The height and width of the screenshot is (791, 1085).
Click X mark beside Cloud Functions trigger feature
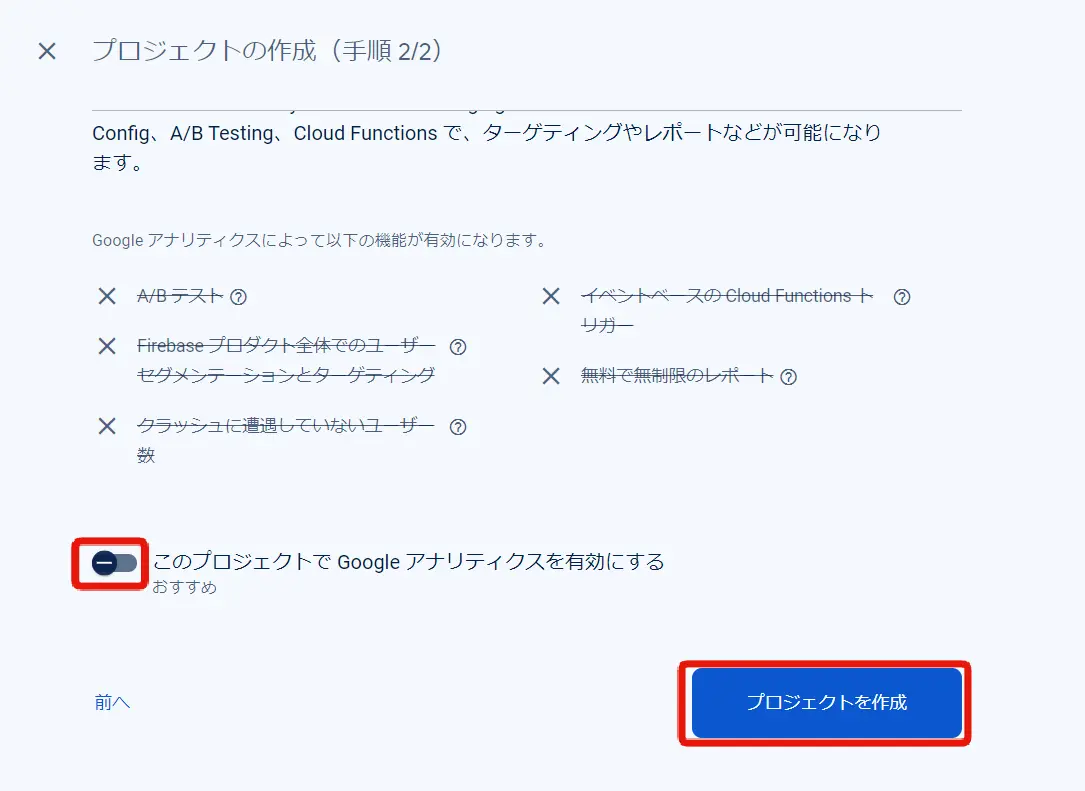[551, 296]
